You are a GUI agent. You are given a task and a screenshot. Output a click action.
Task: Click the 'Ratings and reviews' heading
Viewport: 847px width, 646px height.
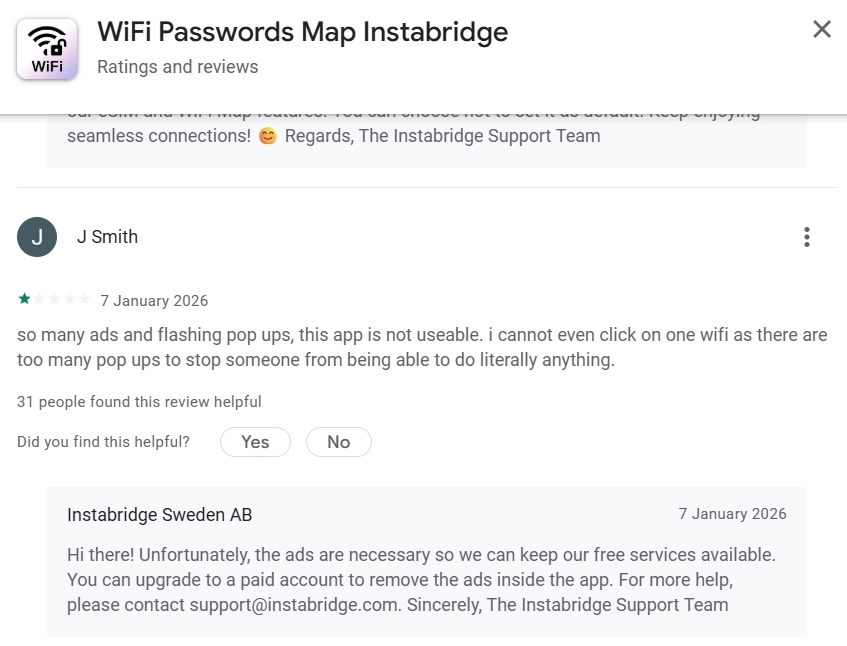pyautogui.click(x=177, y=67)
